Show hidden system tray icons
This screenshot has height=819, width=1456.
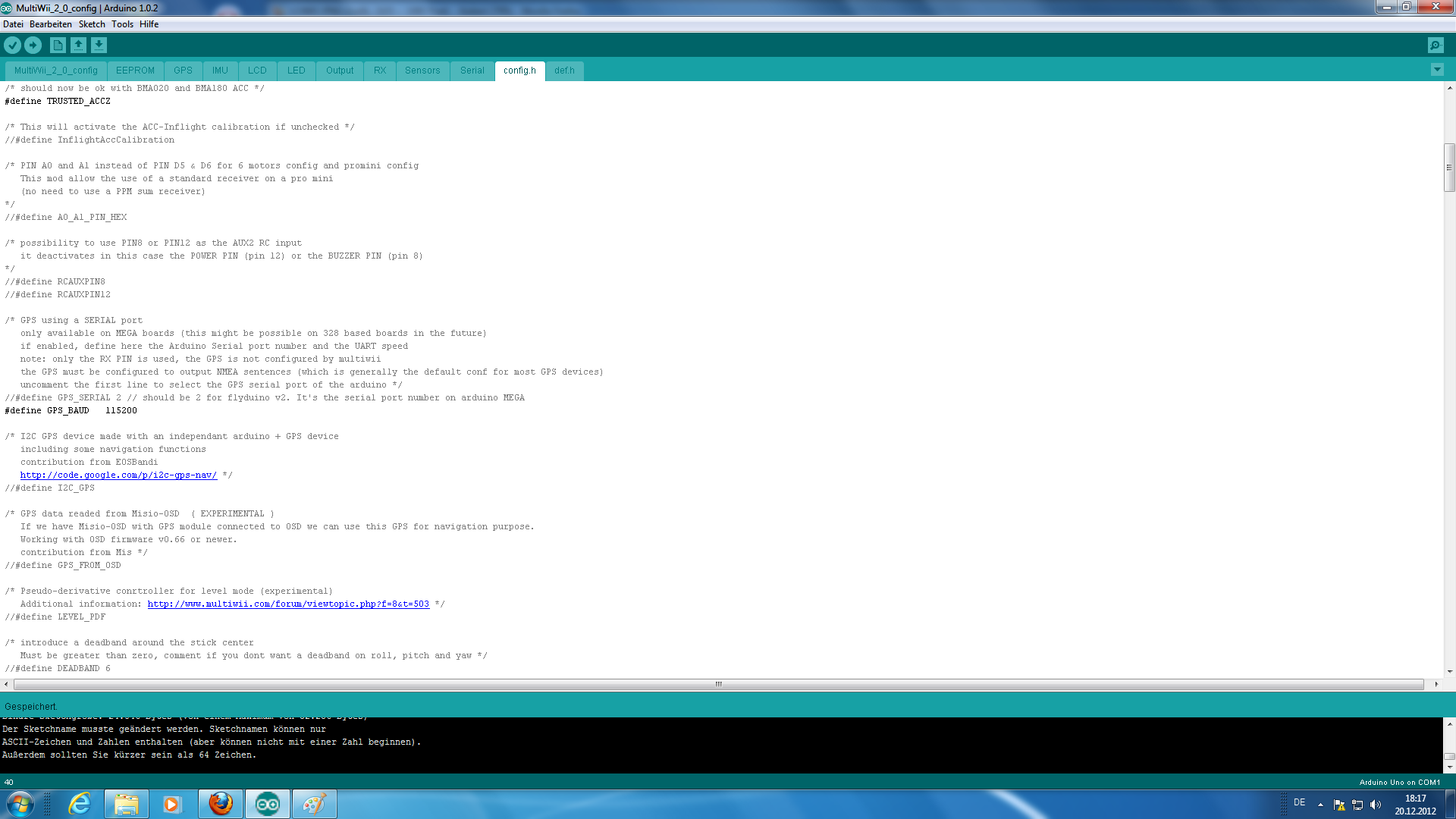(1320, 805)
